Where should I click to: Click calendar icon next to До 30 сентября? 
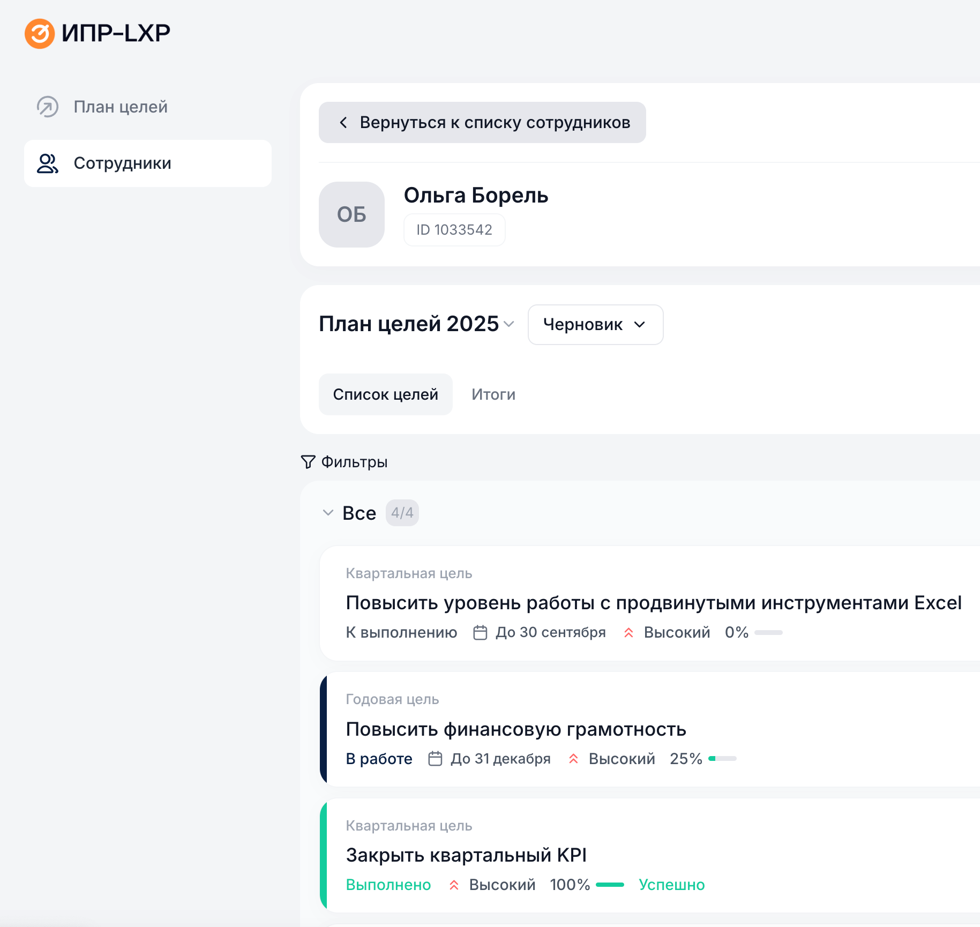pos(480,633)
